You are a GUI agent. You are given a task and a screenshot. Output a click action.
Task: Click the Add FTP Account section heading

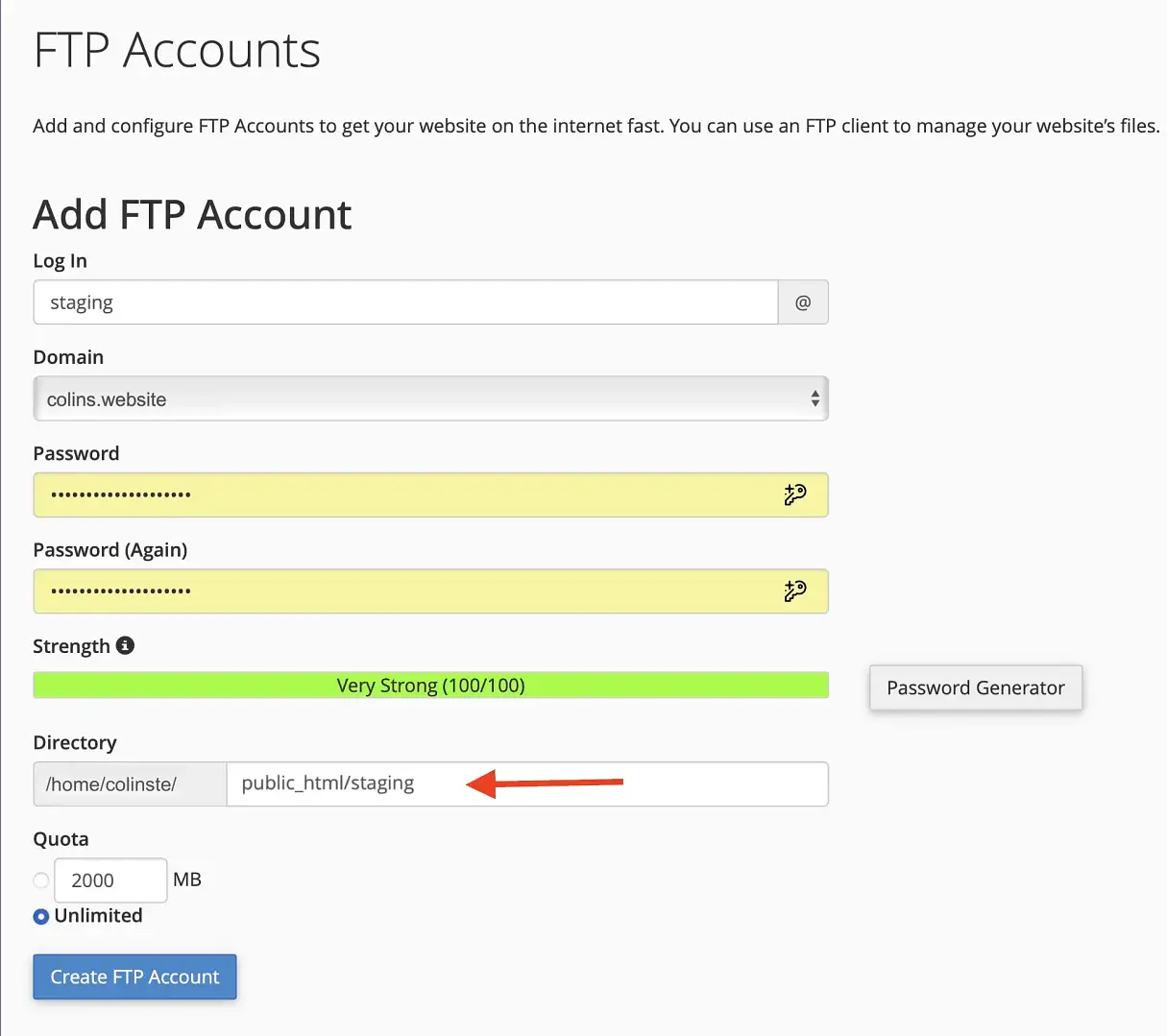pyautogui.click(x=192, y=213)
